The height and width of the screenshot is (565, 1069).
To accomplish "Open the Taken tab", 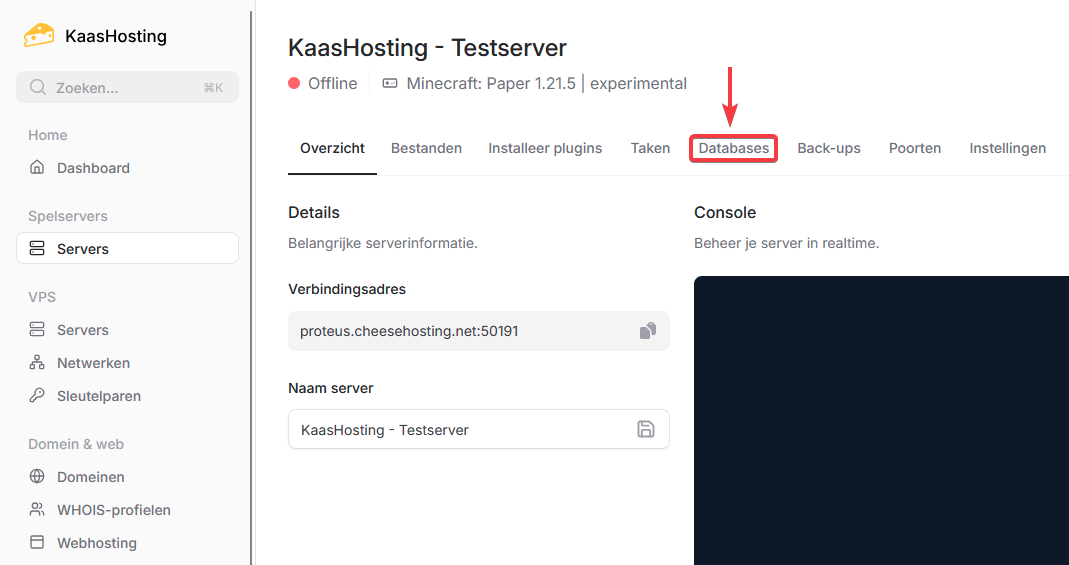I will click(650, 148).
